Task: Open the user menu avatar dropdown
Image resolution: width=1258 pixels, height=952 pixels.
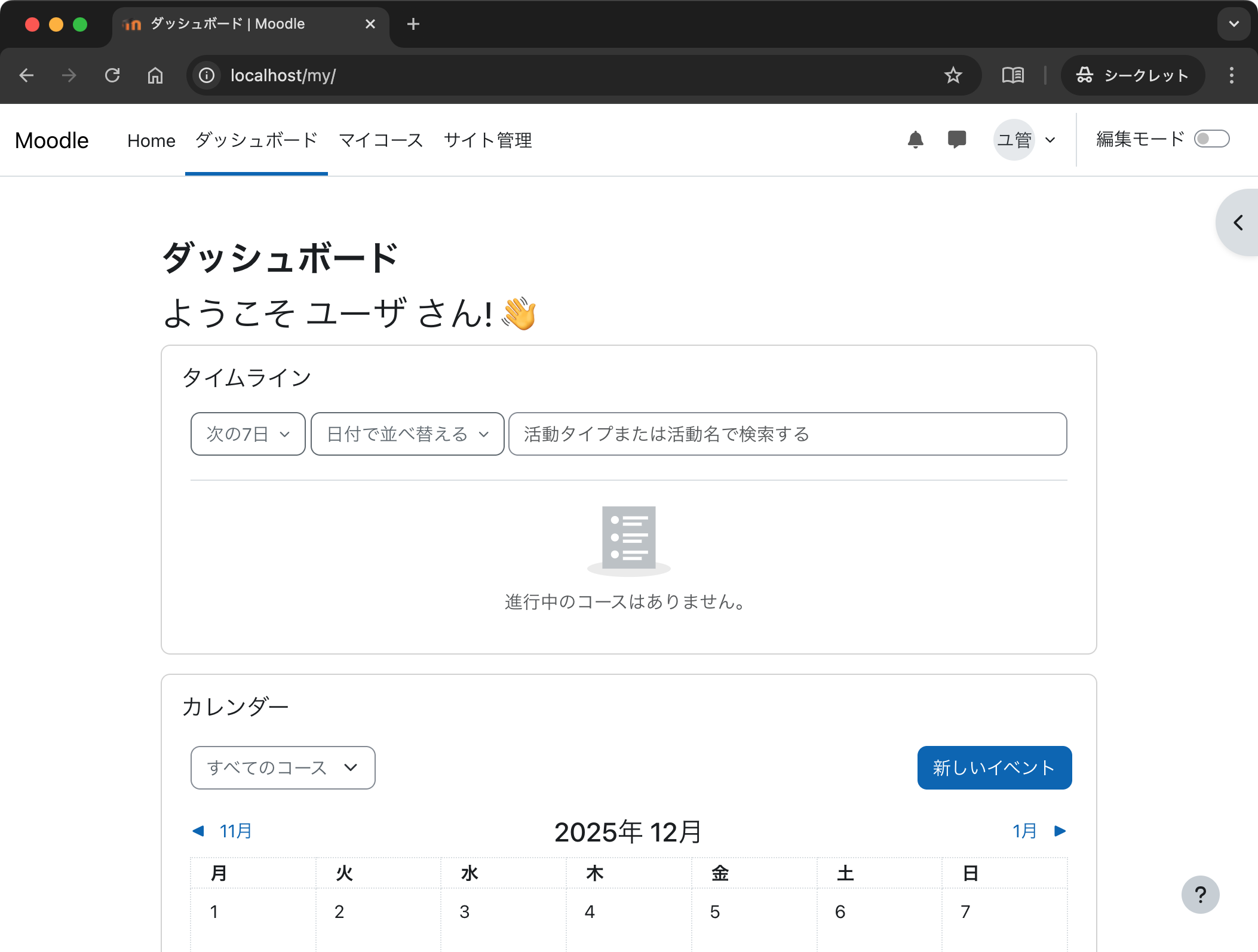Action: pos(1025,140)
